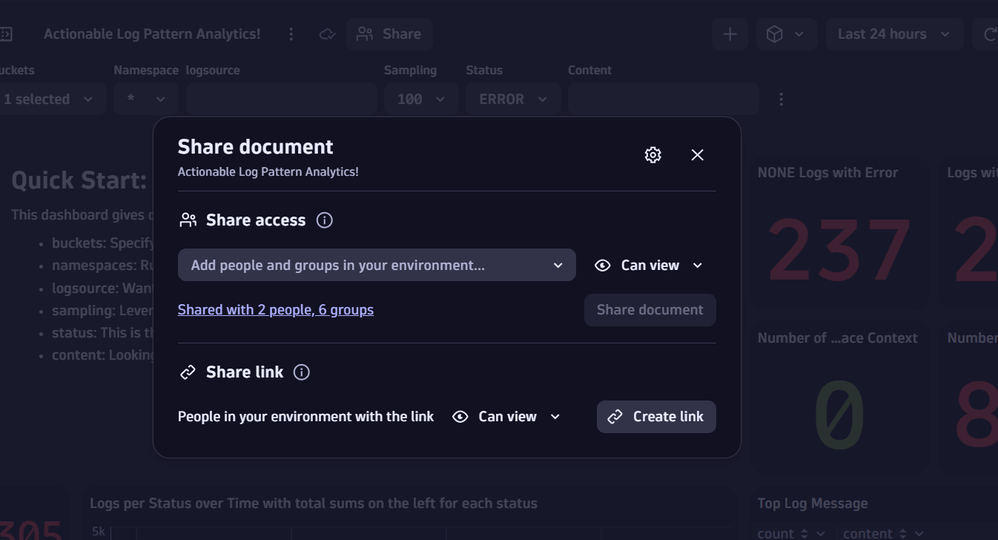Click the Share button in header
Screen dimensions: 998x540
[389, 34]
